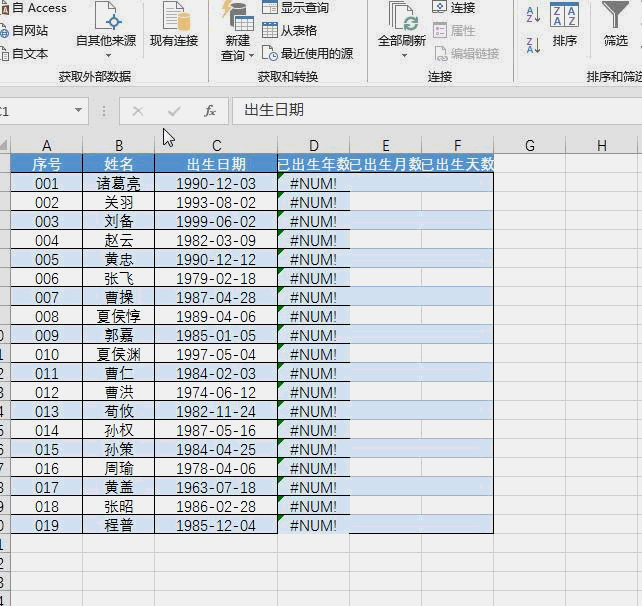Screen dimensions: 642x606
Task: Select column B header
Action: [119, 145]
